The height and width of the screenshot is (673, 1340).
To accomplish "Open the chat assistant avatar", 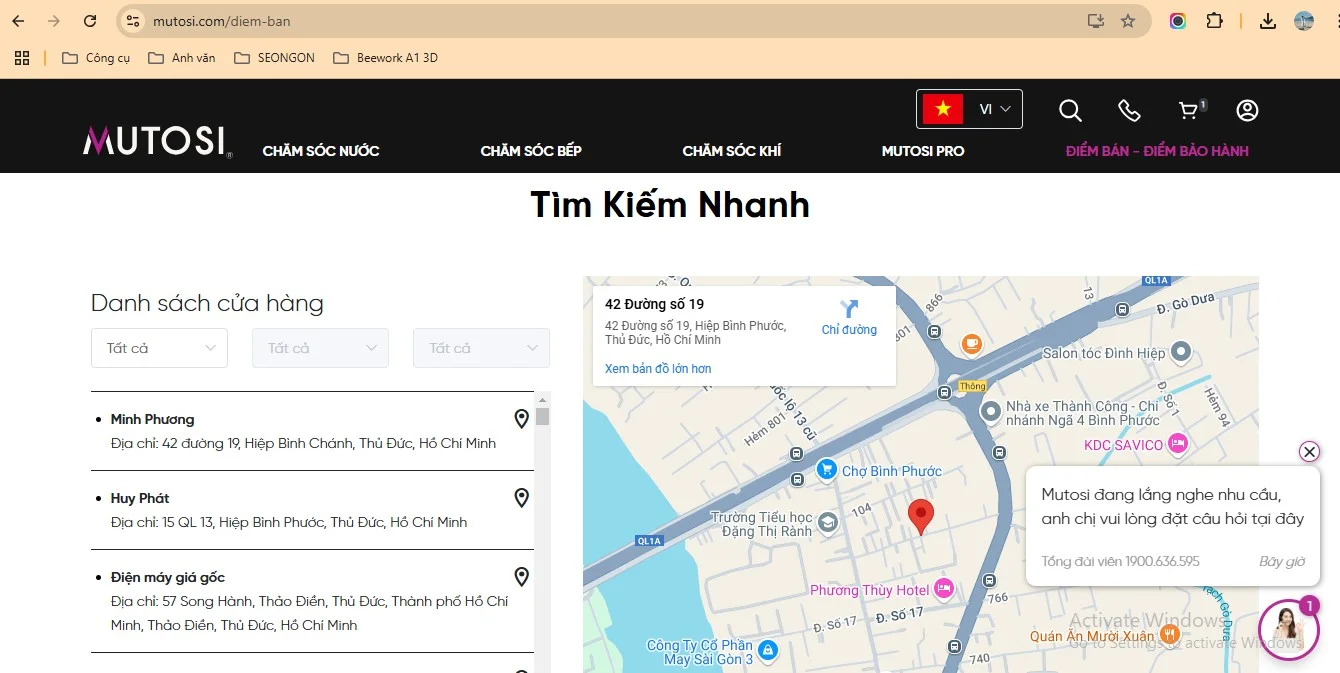I will pos(1288,630).
